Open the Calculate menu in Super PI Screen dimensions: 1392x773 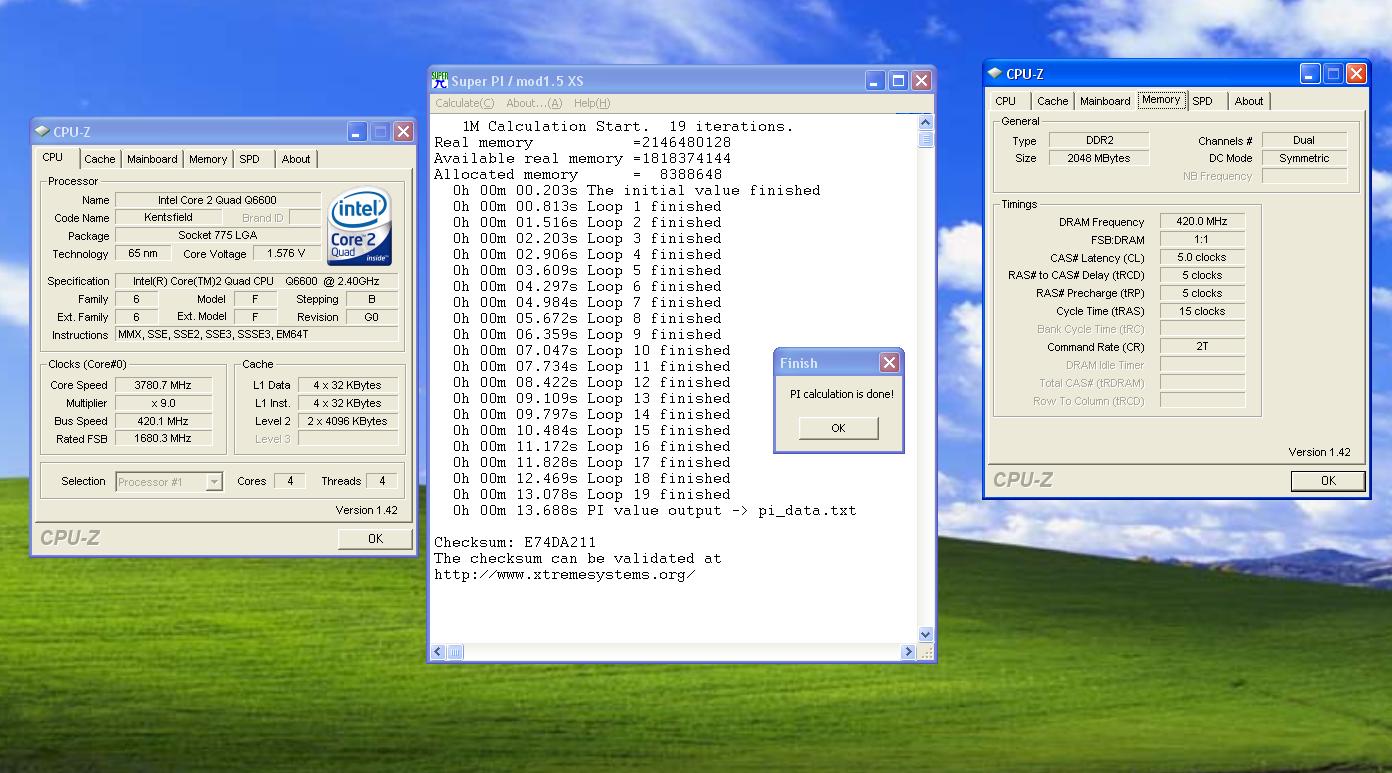(464, 103)
